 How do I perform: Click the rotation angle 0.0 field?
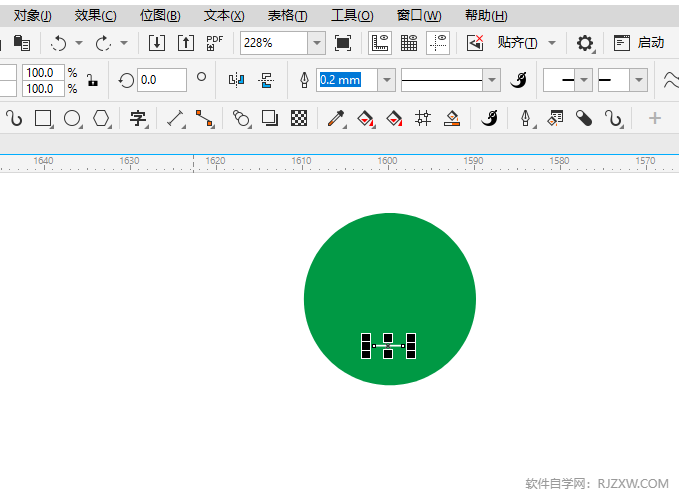[x=162, y=80]
